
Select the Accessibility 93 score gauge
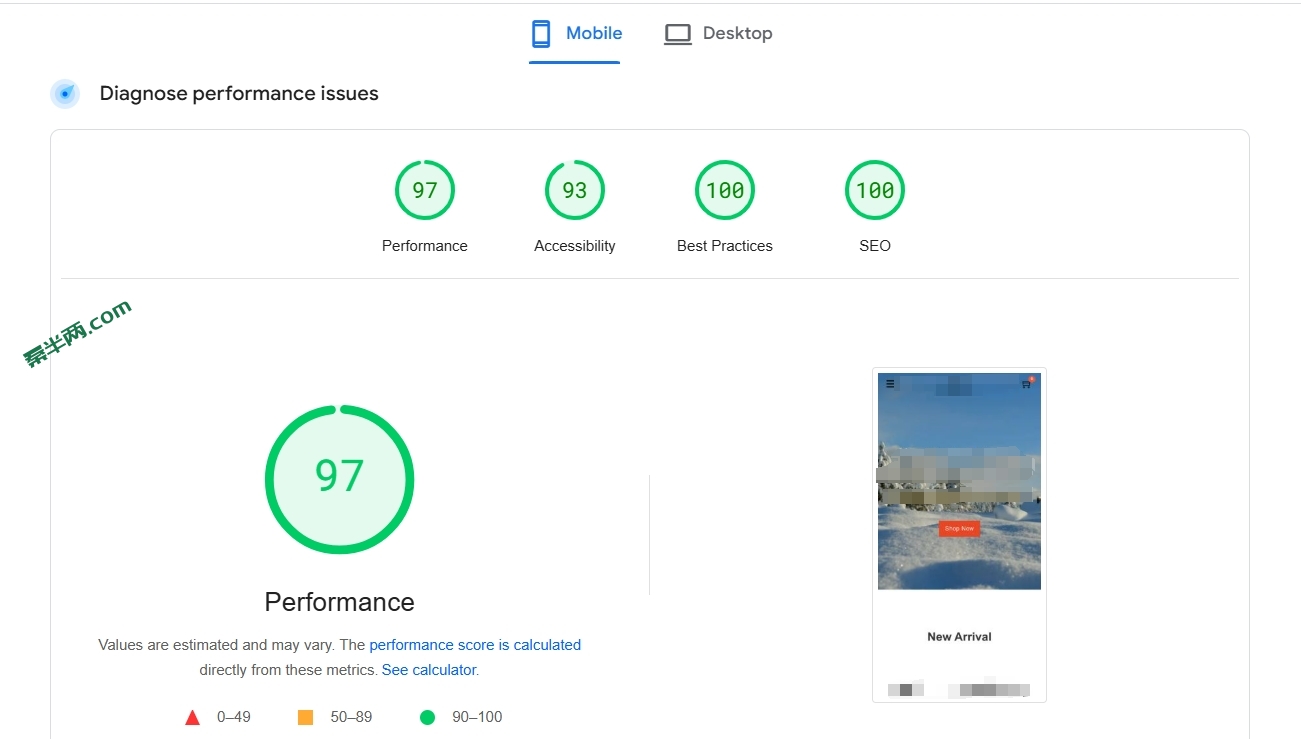(x=575, y=190)
